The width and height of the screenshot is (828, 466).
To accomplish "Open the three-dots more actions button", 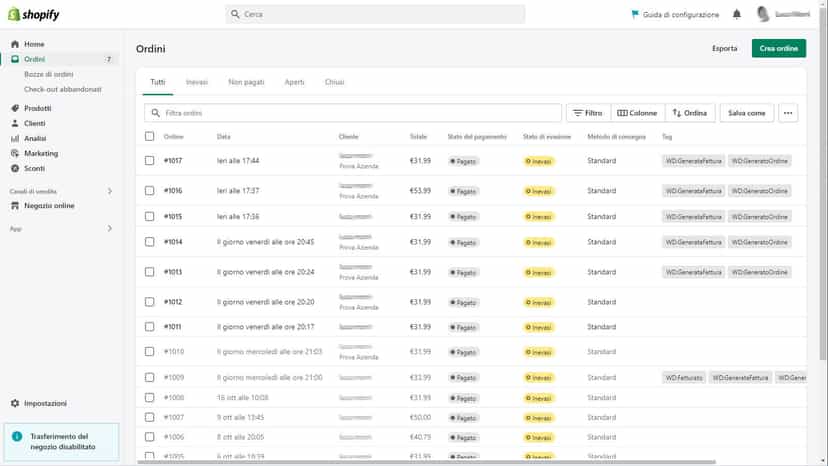I will point(788,113).
